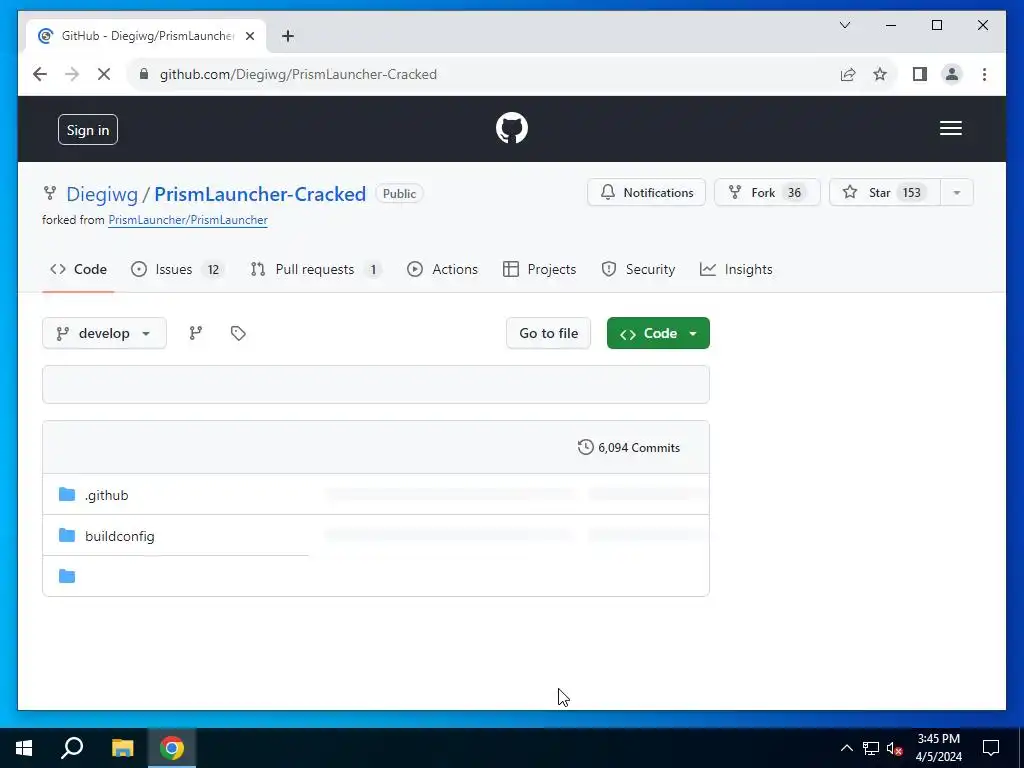Open the notification center icon
The height and width of the screenshot is (768, 1024).
pos(991,748)
